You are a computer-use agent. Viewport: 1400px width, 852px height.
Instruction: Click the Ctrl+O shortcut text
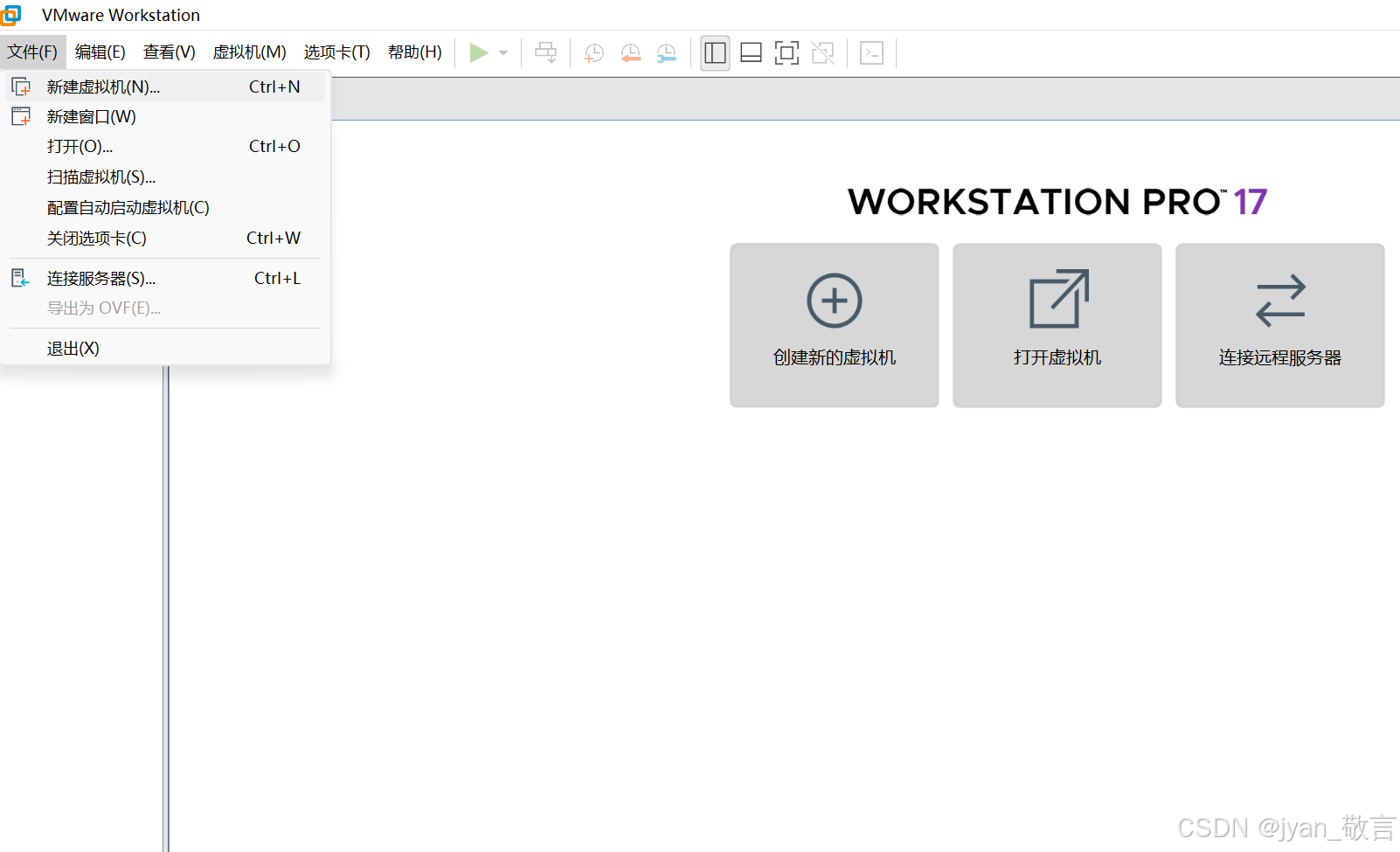(x=274, y=146)
